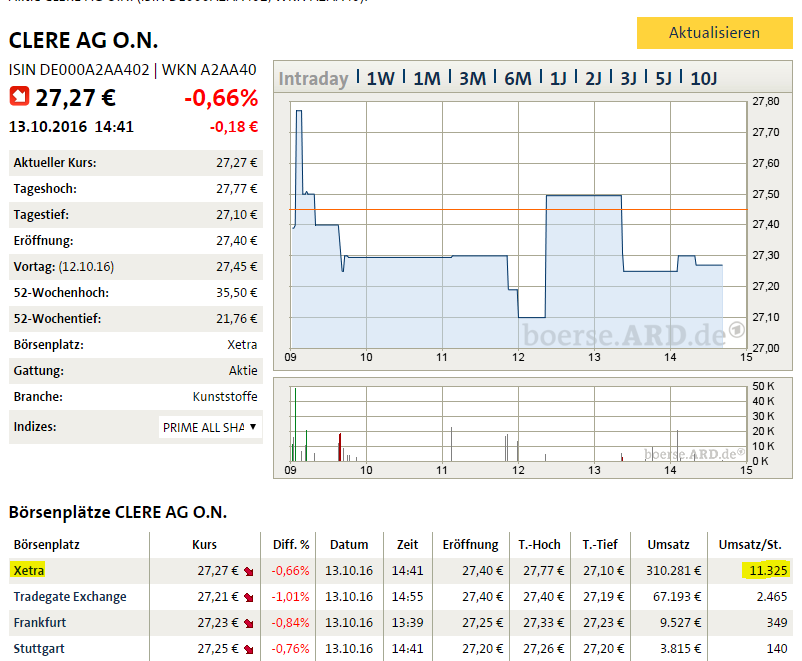
Task: Open the Frankfurt exchange link
Action: pos(40,623)
